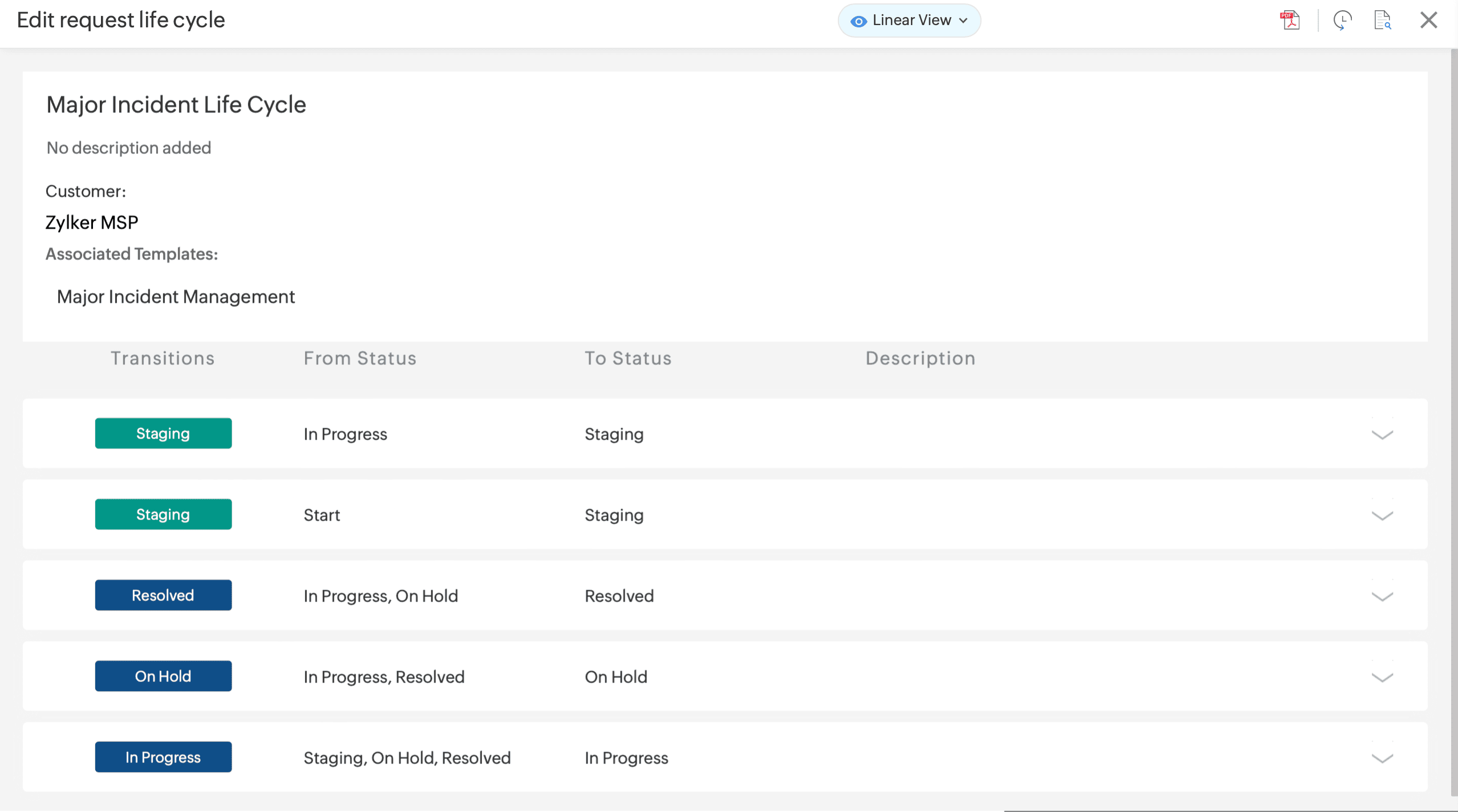Viewport: 1458px width, 812px height.
Task: Click the blue On Hold transition button
Action: [x=163, y=676]
